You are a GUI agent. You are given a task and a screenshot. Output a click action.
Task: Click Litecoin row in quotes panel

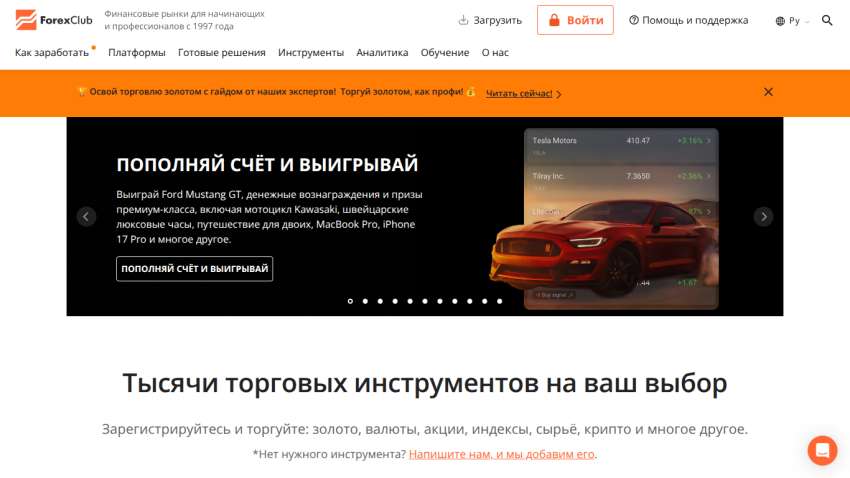click(x=621, y=211)
